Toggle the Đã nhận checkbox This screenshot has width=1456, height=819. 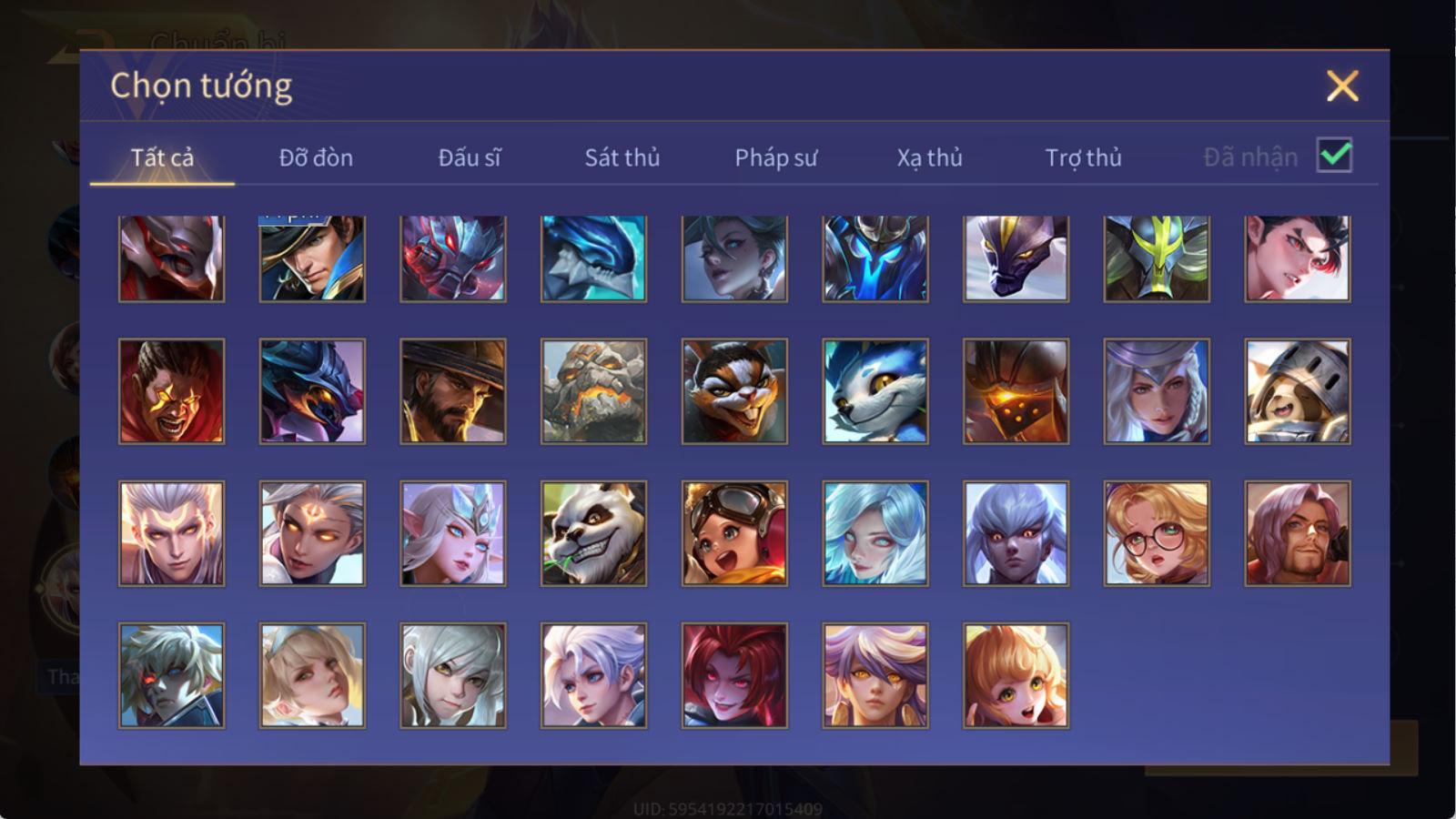coord(1334,156)
